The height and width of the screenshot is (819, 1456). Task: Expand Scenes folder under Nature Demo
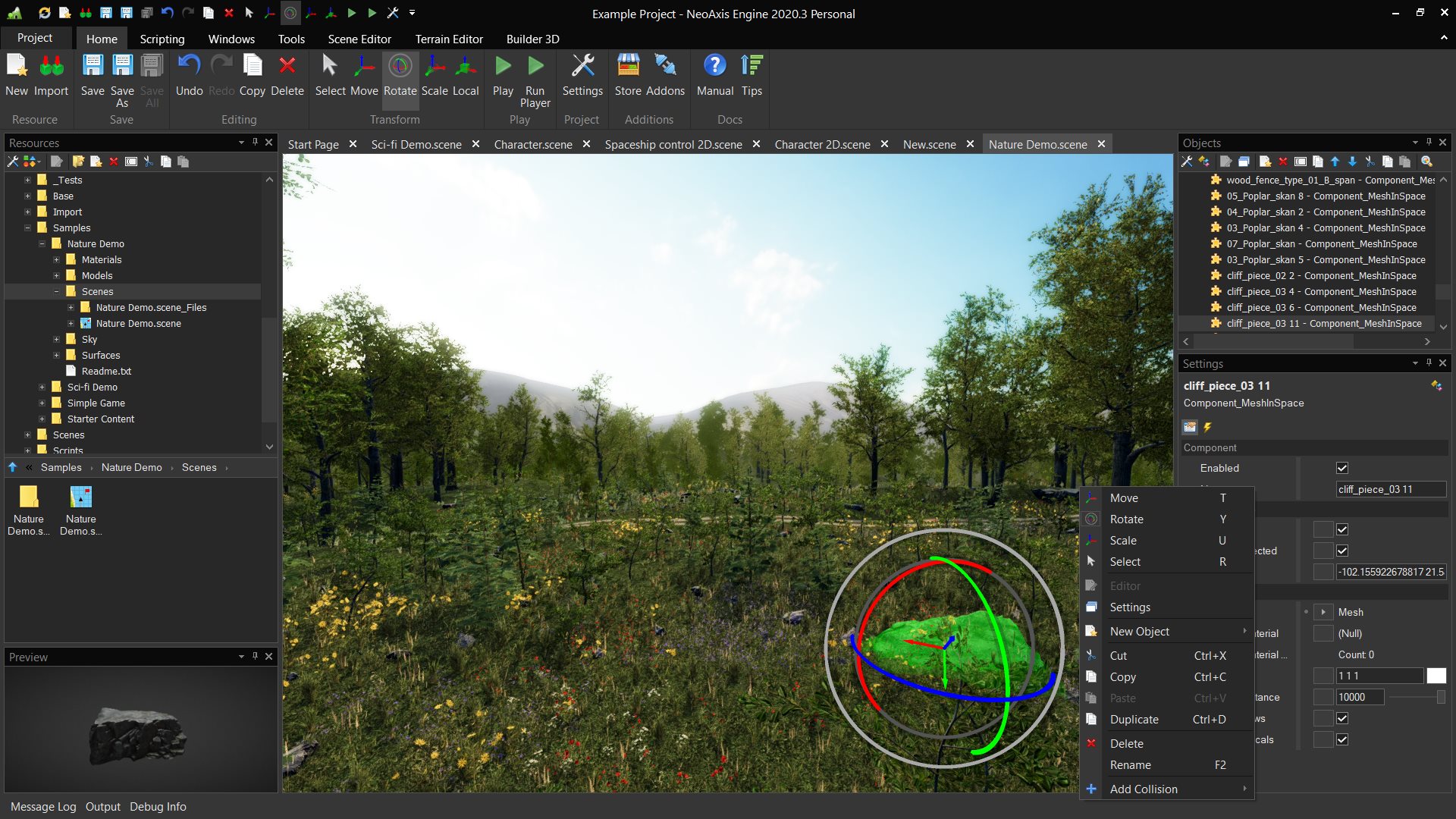pos(57,291)
